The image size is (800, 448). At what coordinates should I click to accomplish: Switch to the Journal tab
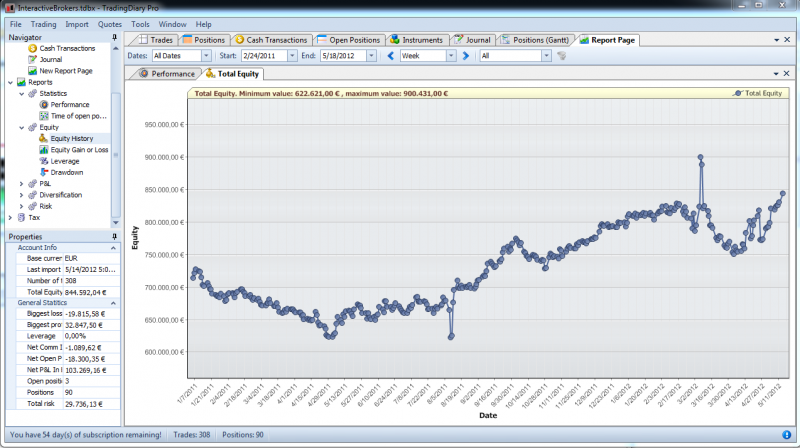472,40
